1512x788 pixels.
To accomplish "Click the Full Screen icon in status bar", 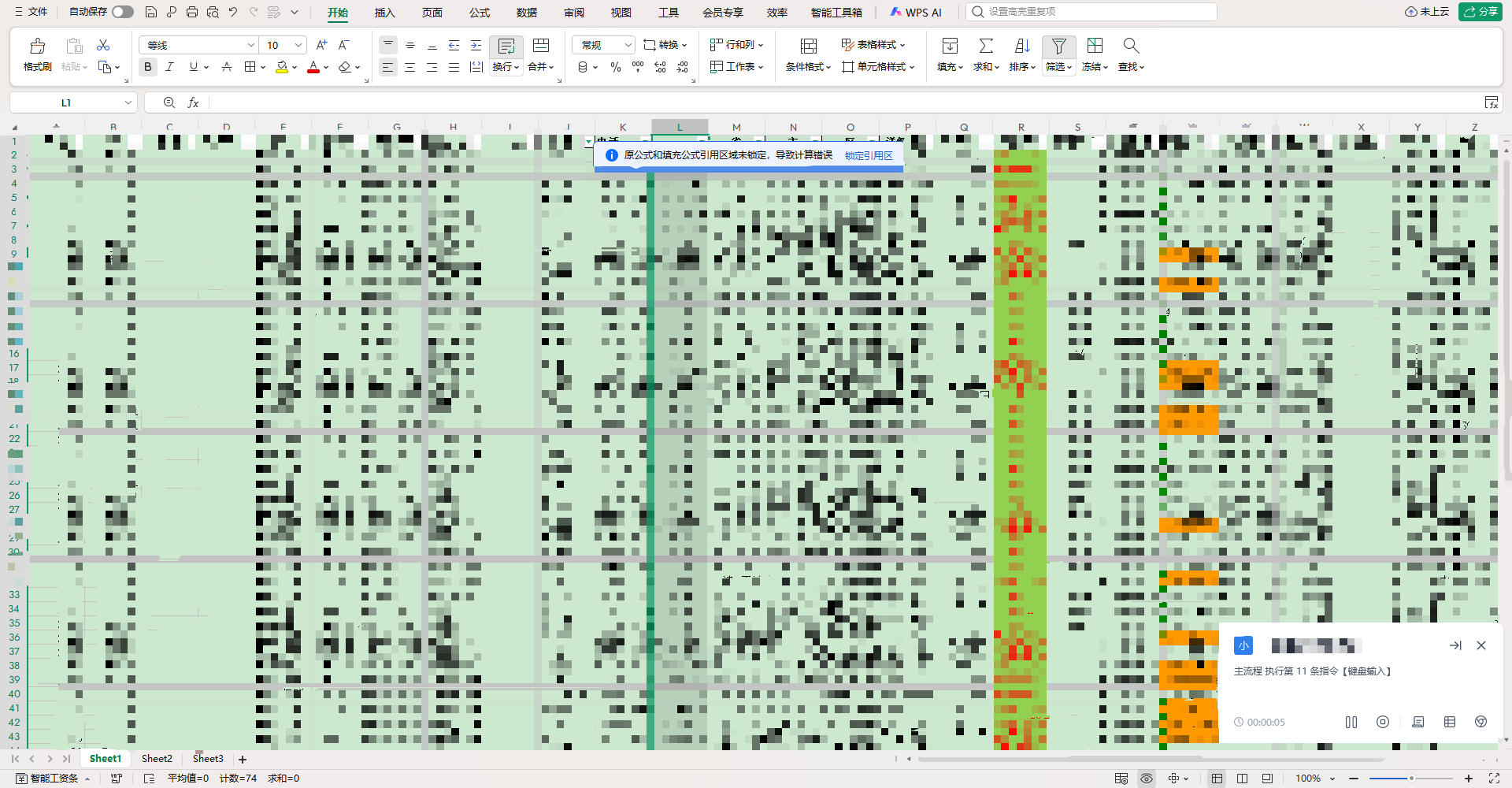I will pos(1494,779).
